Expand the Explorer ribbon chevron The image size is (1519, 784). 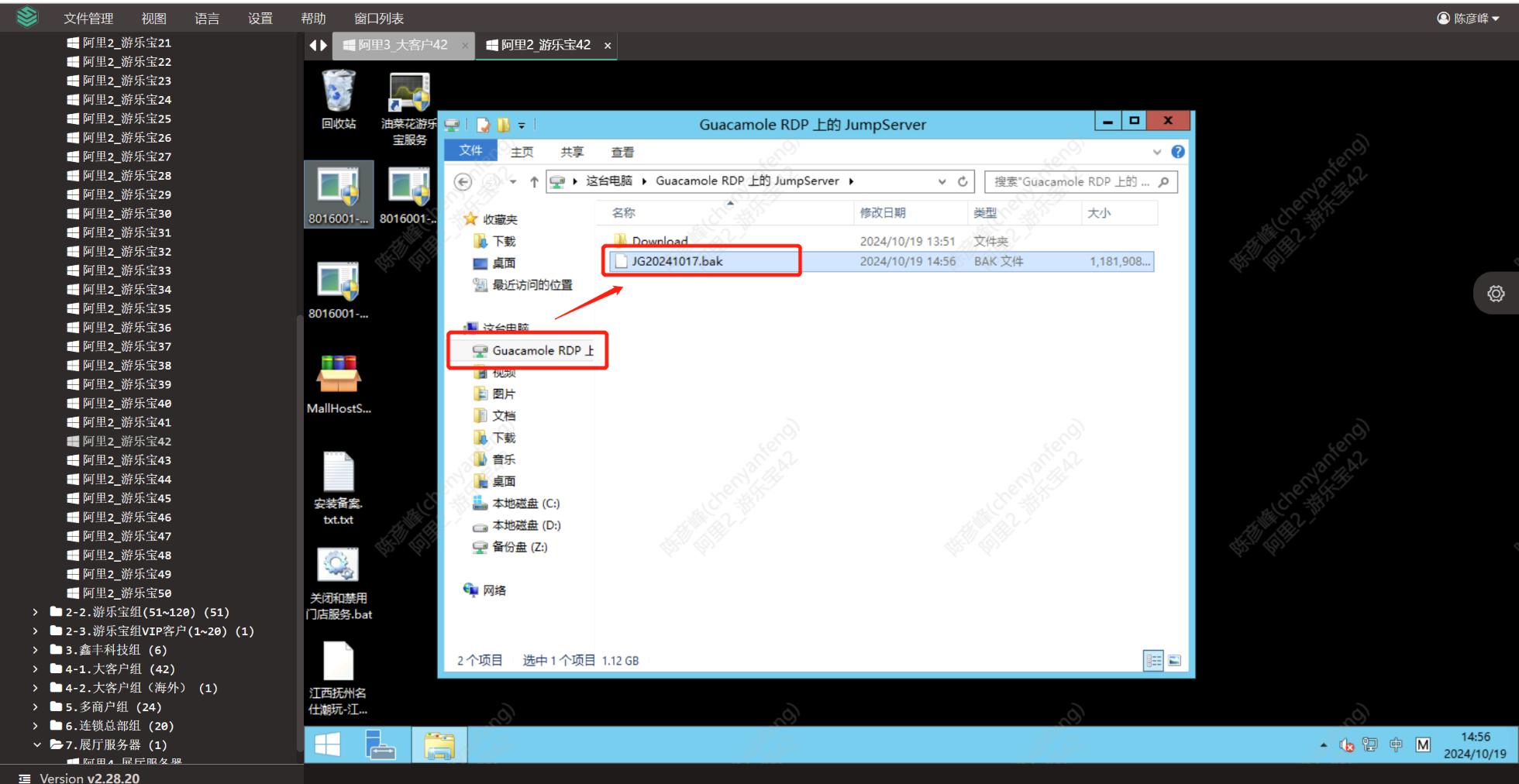click(1157, 152)
